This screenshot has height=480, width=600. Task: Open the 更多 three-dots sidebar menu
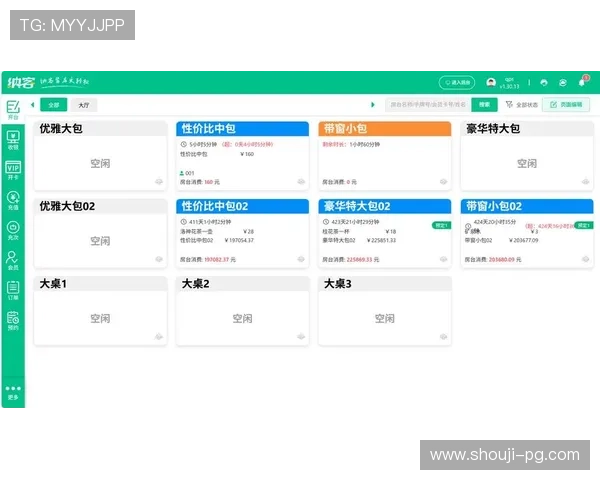13,392
